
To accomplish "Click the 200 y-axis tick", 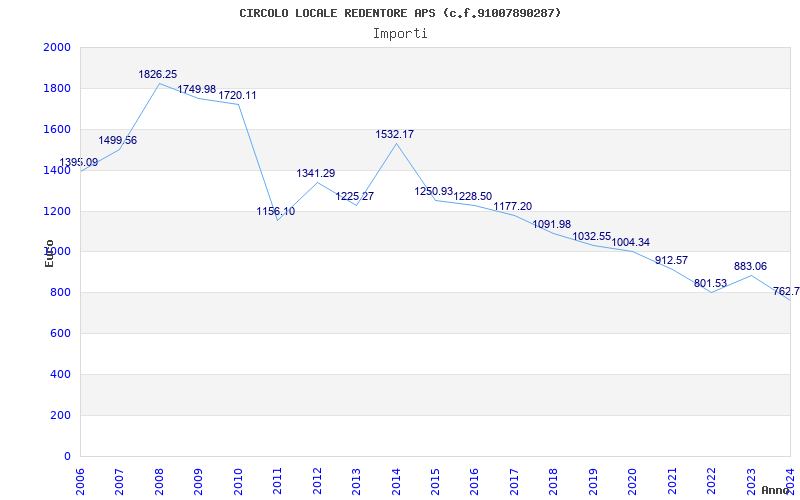I will click(x=60, y=415).
